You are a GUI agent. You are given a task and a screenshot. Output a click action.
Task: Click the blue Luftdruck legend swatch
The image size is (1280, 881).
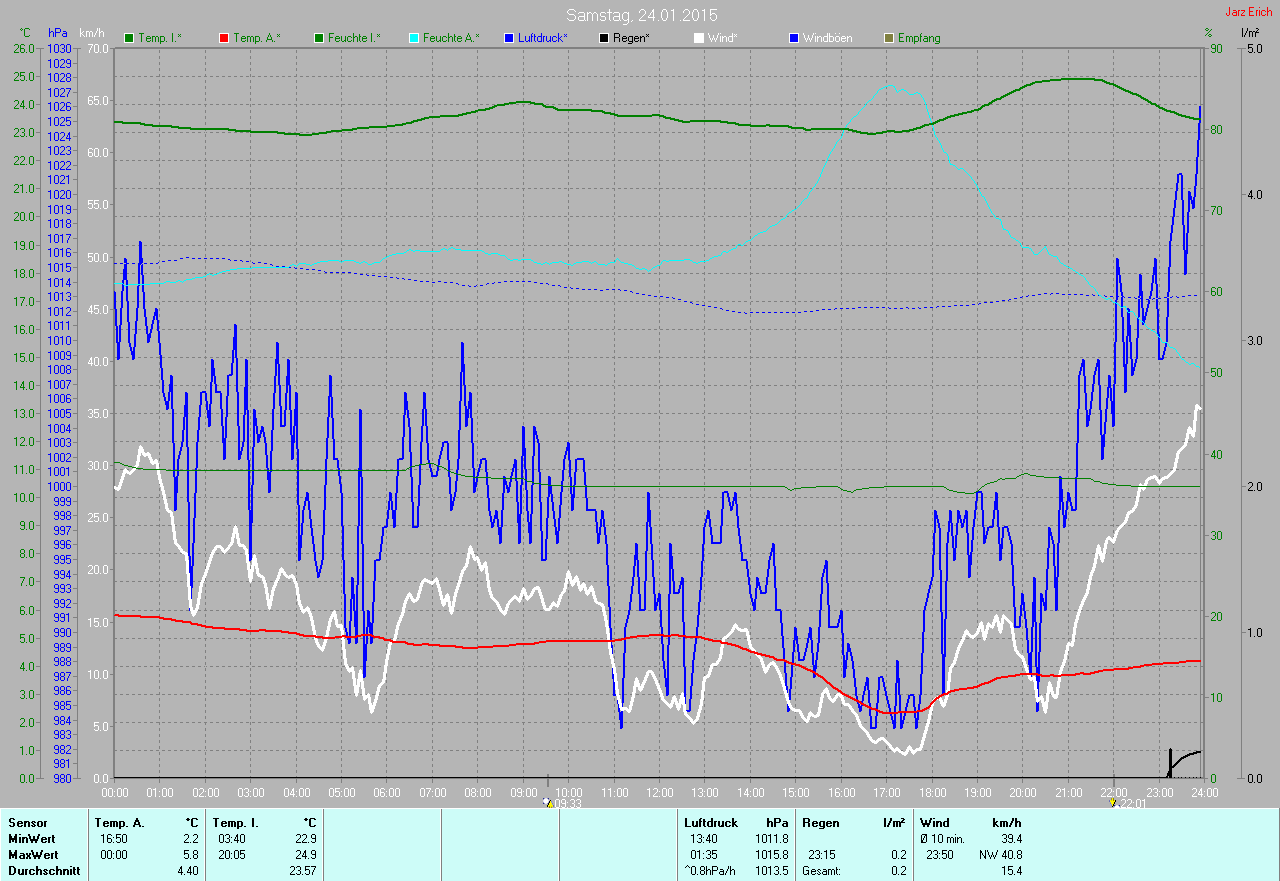pyautogui.click(x=509, y=38)
